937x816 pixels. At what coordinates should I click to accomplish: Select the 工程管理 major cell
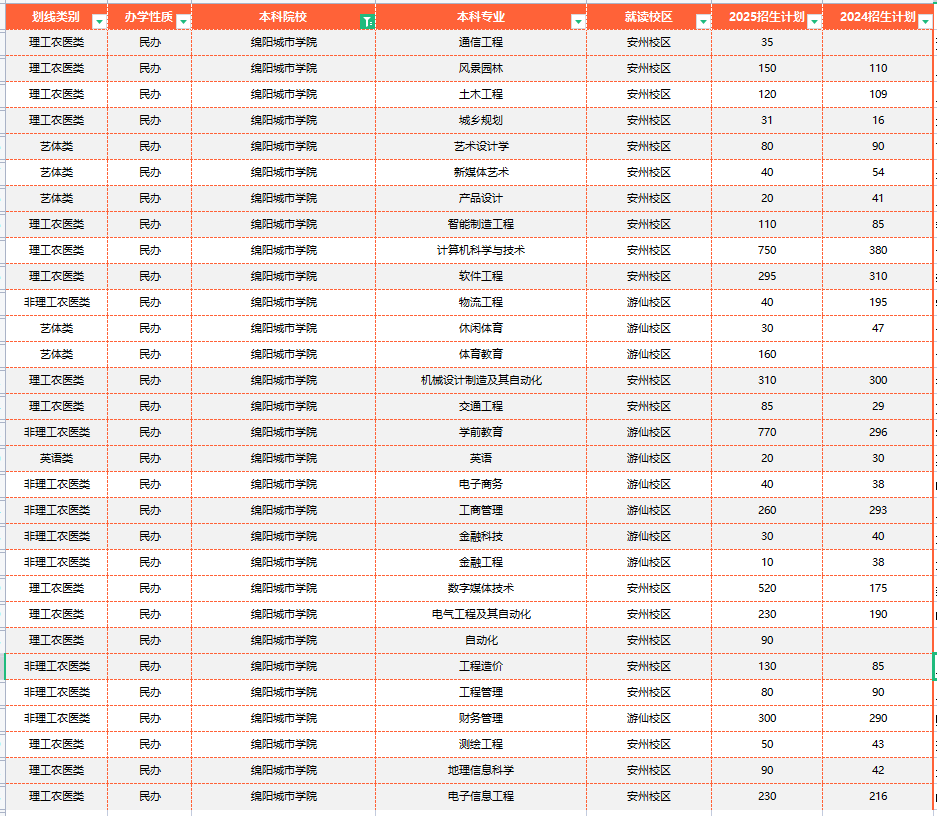(x=481, y=692)
